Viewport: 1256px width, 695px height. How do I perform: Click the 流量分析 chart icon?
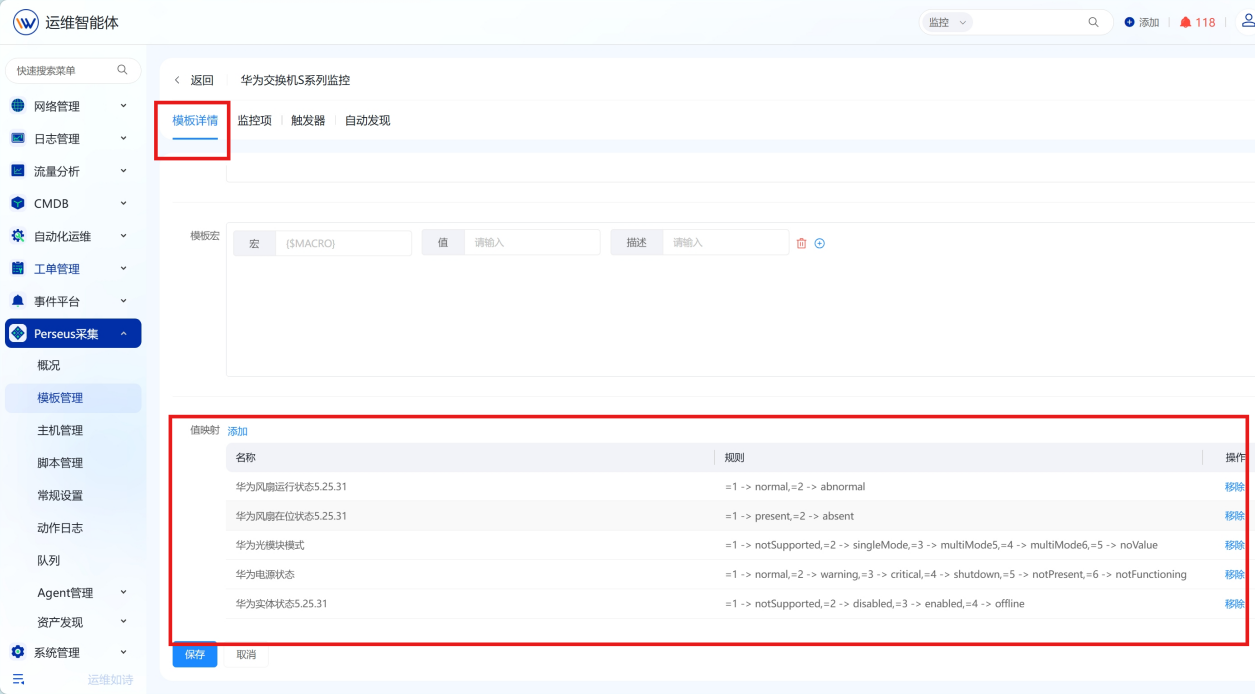(x=18, y=171)
